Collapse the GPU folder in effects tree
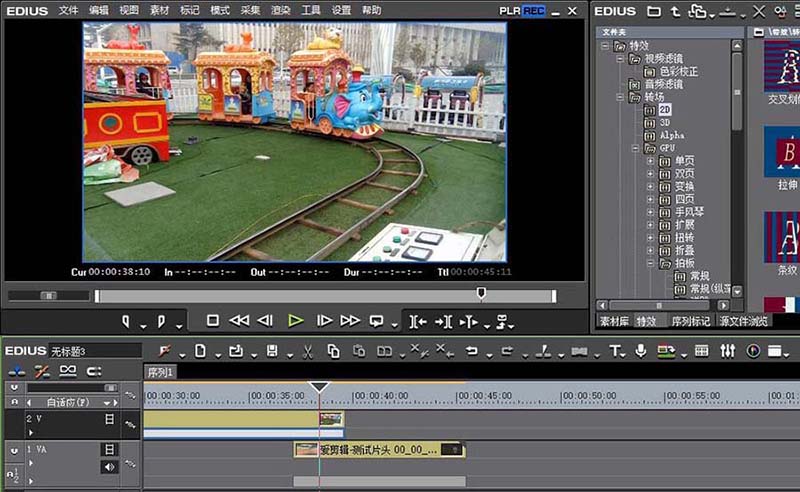This screenshot has height=492, width=800. point(635,148)
